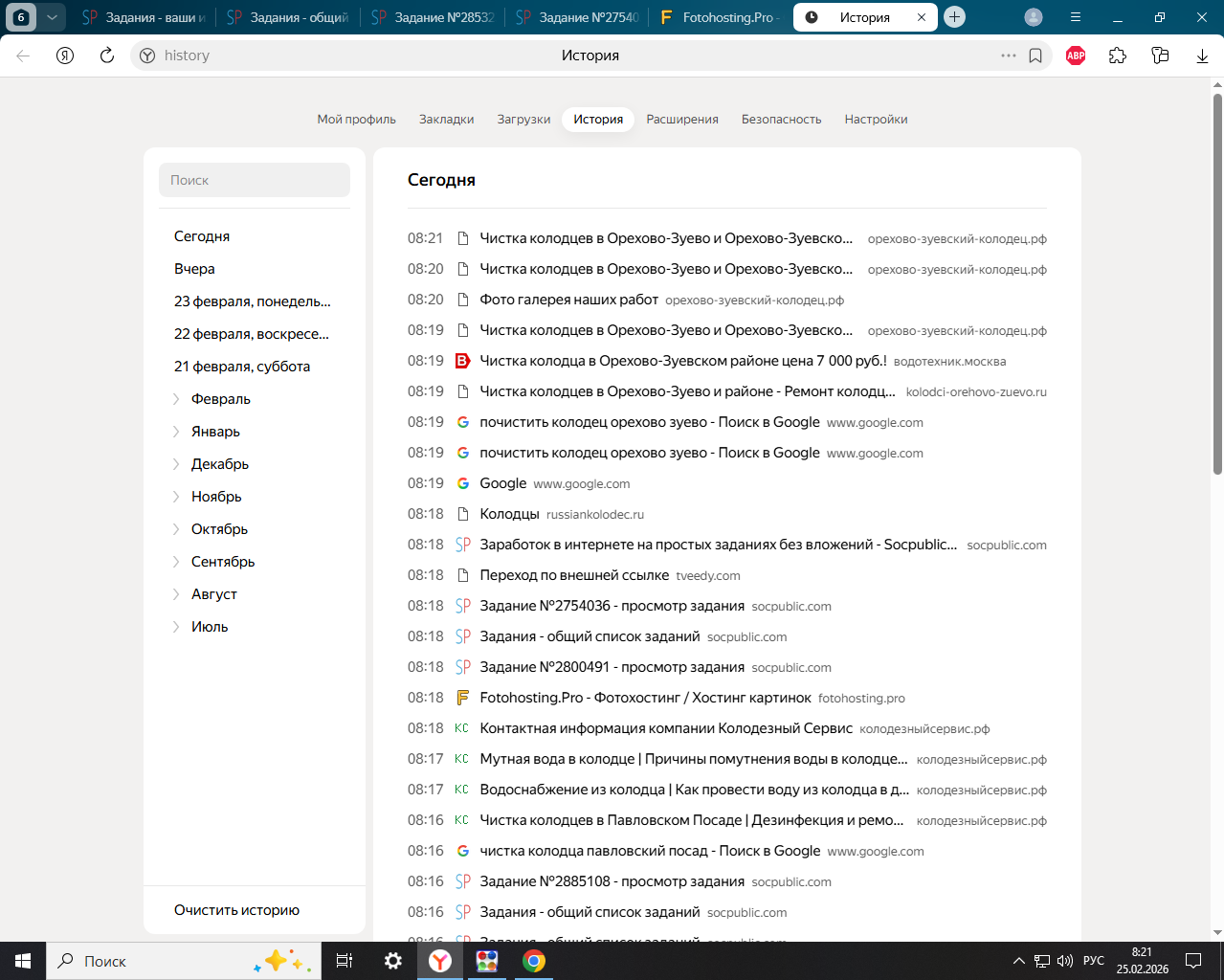Open downloads arrow icon in toolbar
The image size is (1224, 980).
(1202, 56)
